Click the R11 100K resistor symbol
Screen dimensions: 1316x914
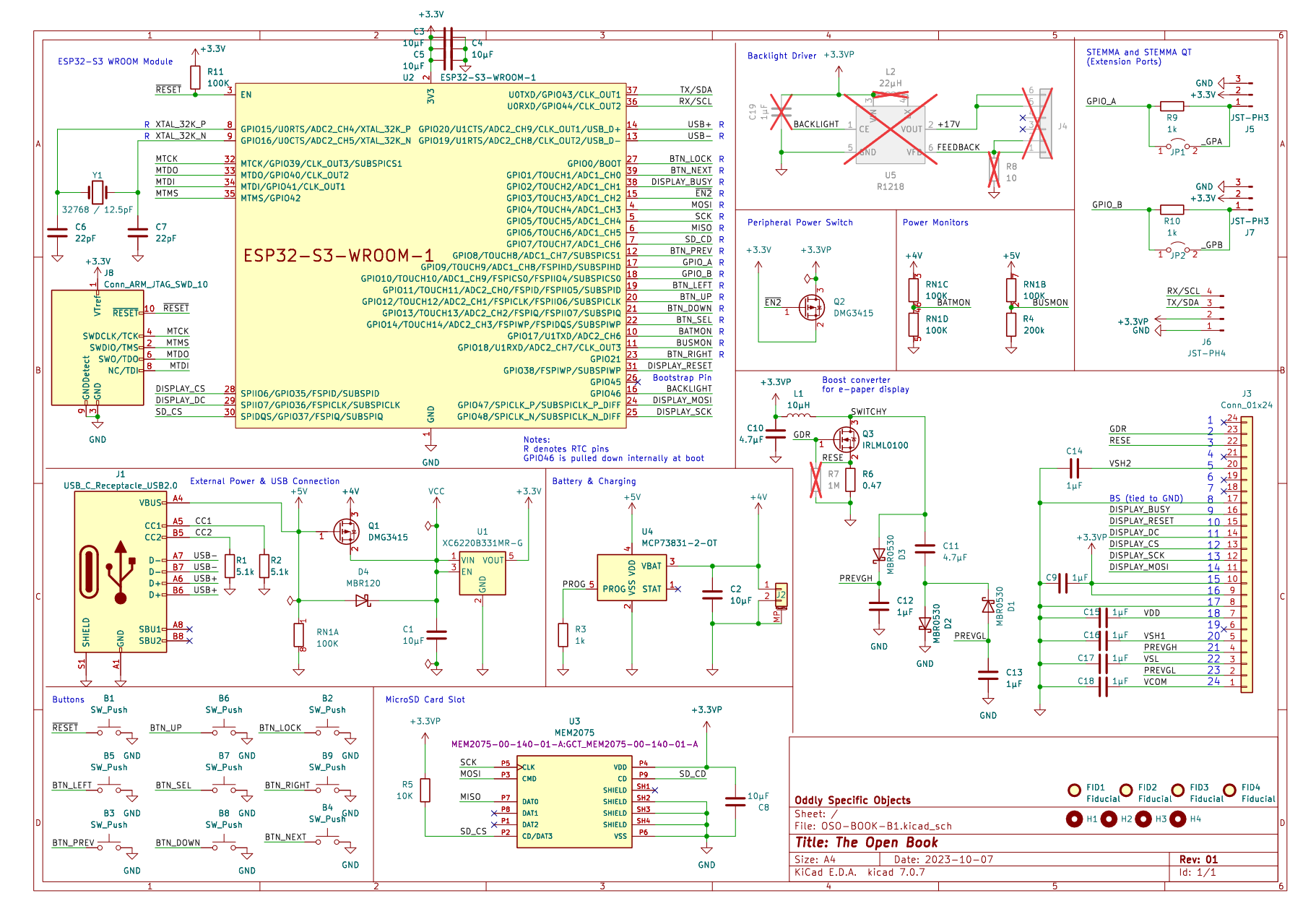195,77
